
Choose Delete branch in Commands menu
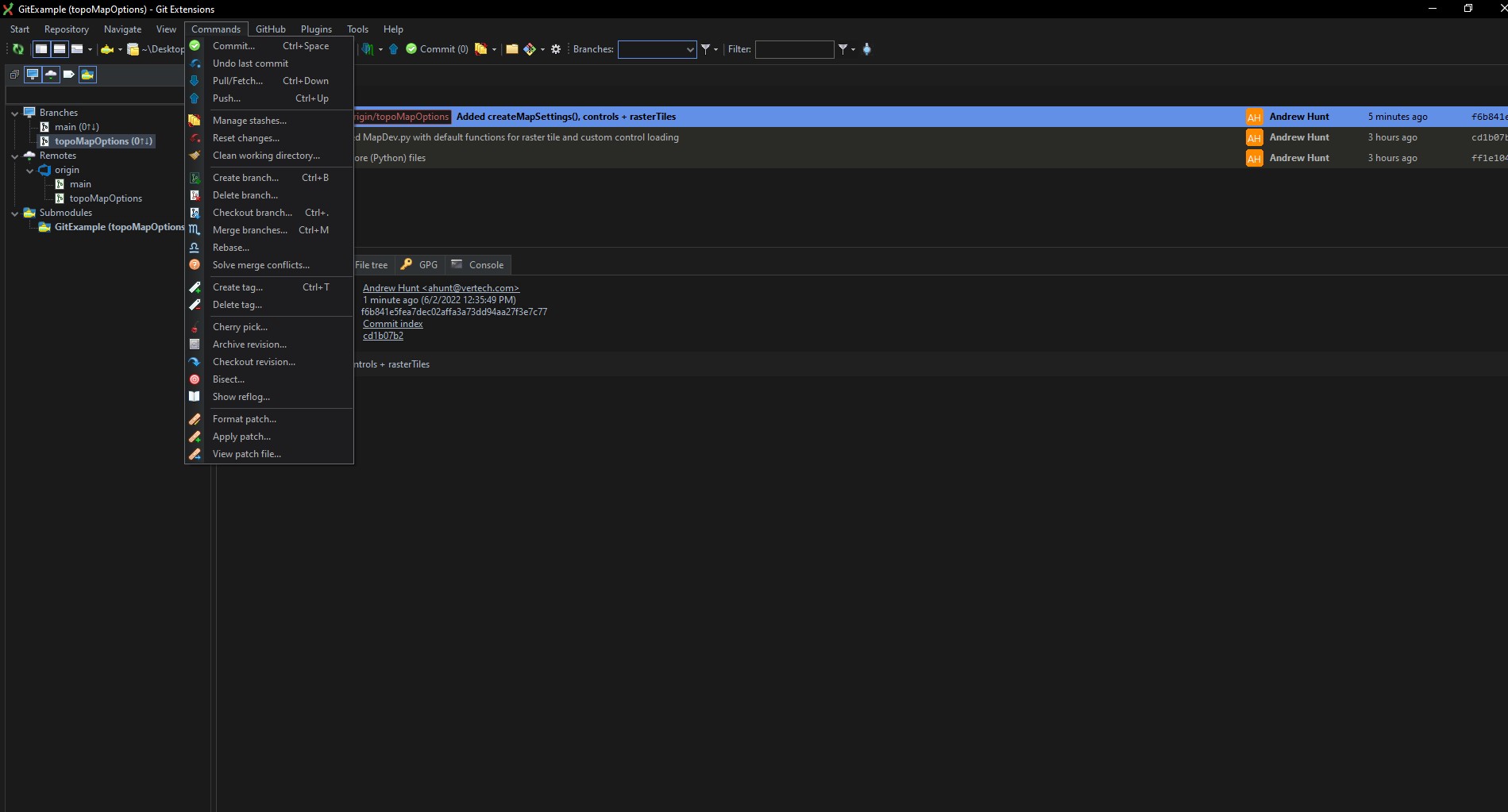269,195
